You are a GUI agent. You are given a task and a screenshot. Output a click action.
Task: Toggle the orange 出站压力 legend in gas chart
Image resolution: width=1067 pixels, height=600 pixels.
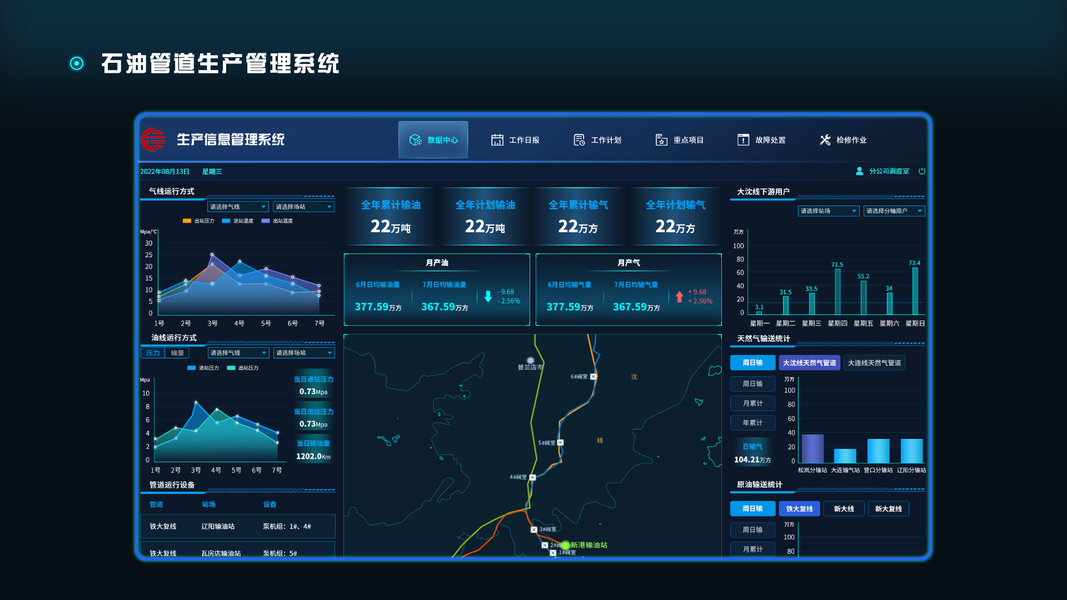click(198, 220)
